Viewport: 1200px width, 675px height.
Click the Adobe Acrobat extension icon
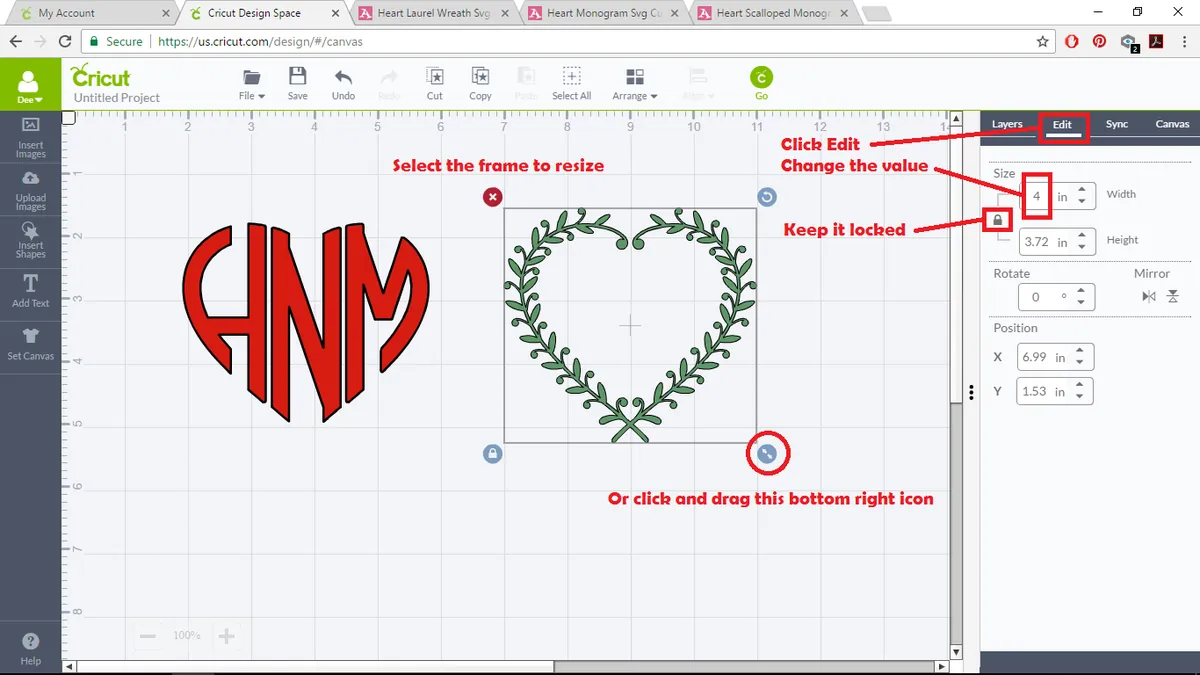coord(1156,42)
